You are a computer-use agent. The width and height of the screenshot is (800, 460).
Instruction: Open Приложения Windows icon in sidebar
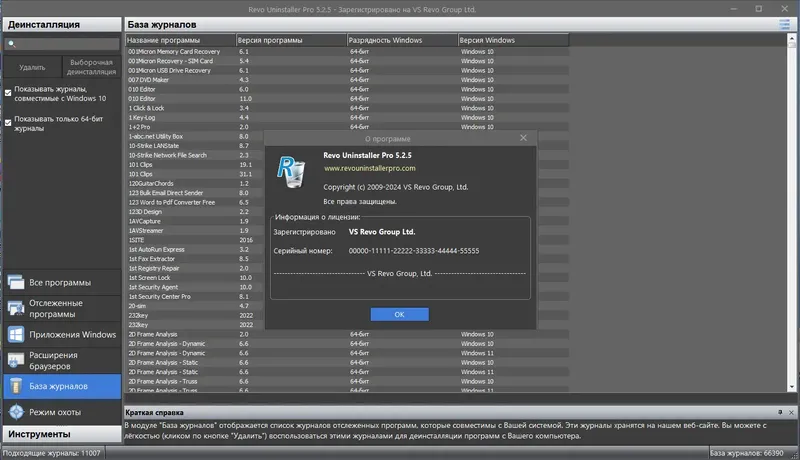point(16,335)
